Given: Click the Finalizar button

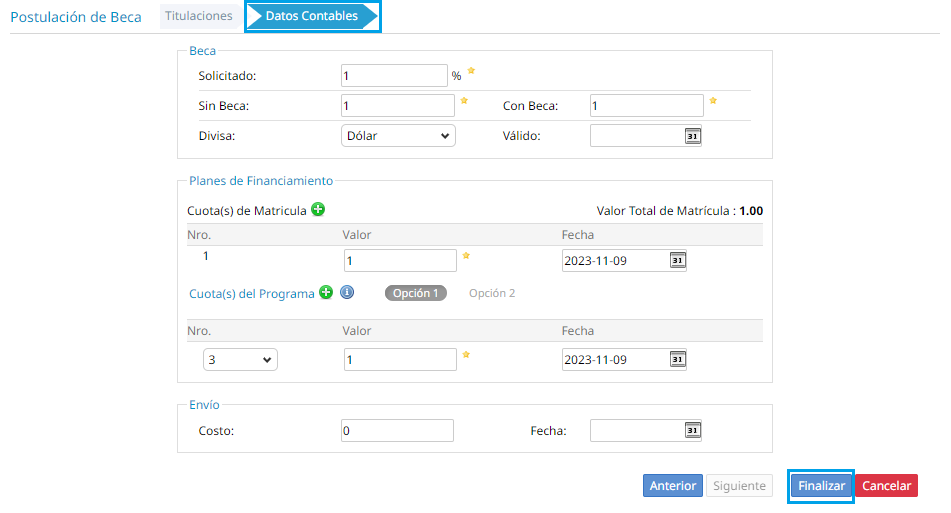Looking at the screenshot, I should (821, 485).
